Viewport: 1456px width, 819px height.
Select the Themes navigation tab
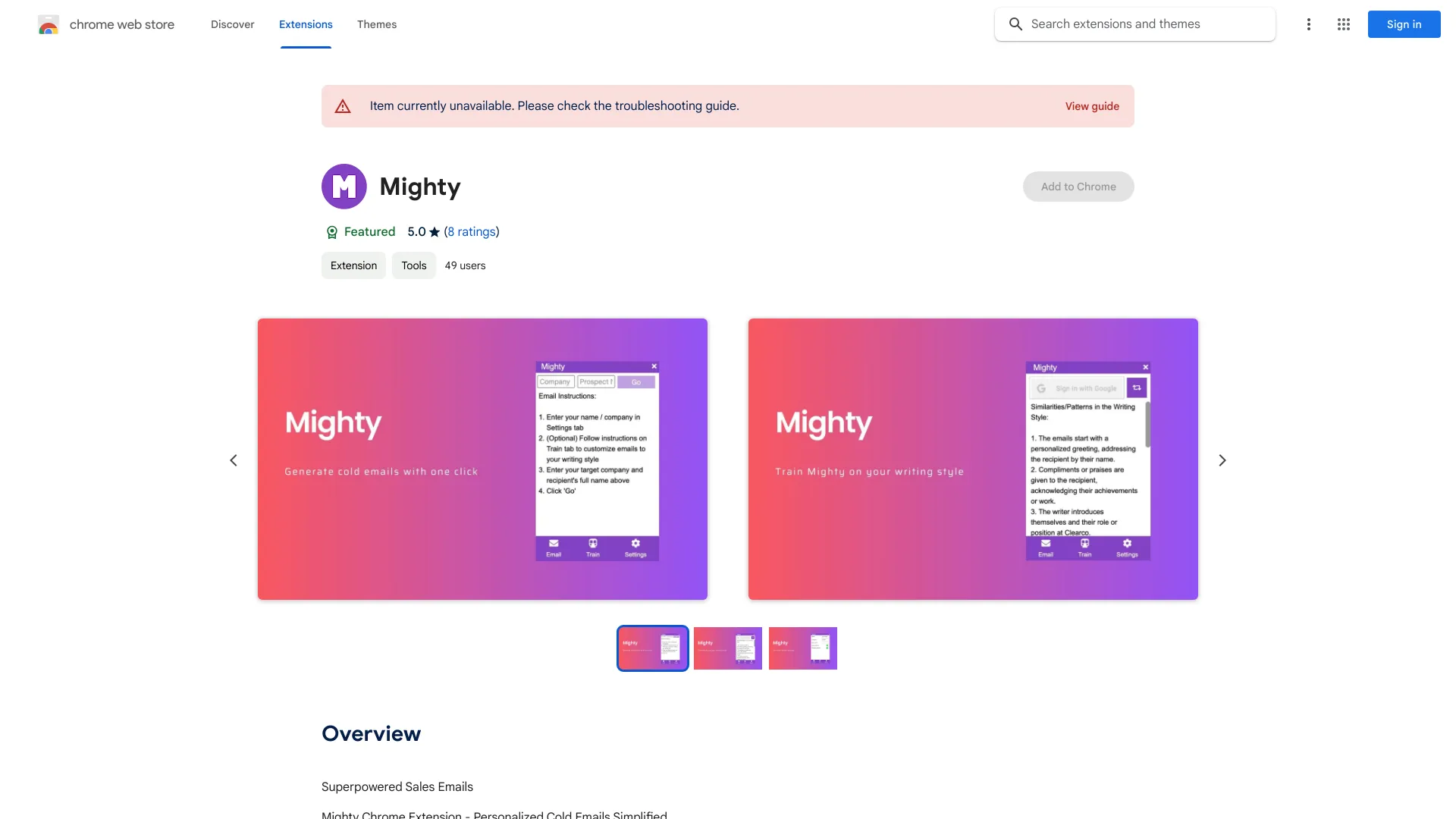pos(376,23)
